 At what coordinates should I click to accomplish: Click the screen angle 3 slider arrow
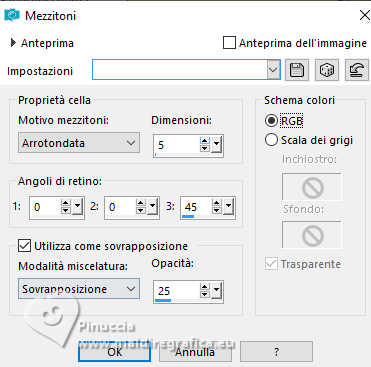(x=228, y=207)
